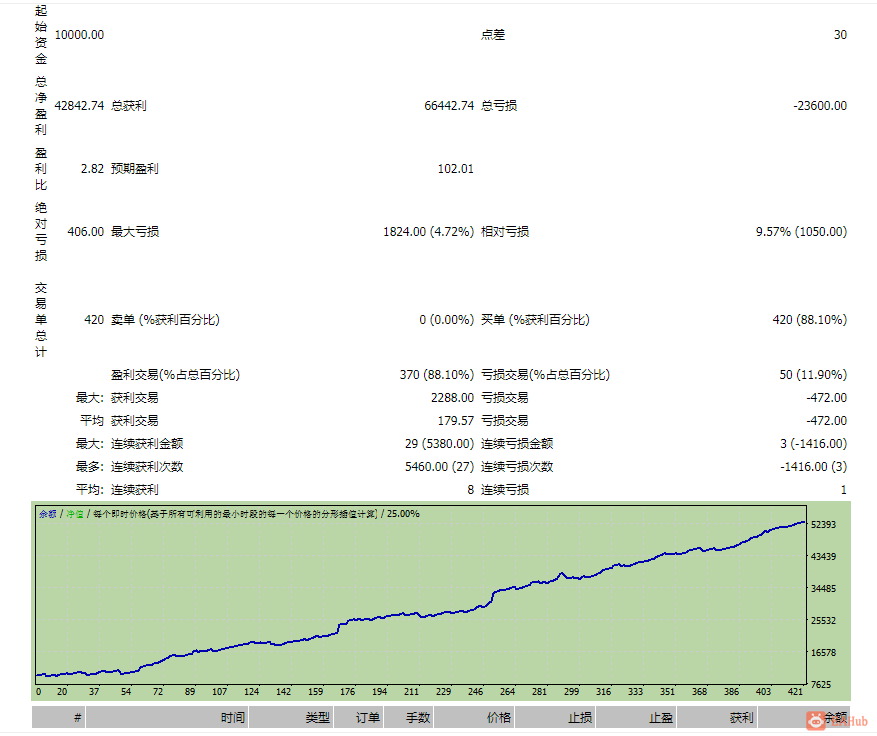Click profit factor value 2.82
Image resolution: width=877 pixels, height=736 pixels.
click(x=92, y=169)
